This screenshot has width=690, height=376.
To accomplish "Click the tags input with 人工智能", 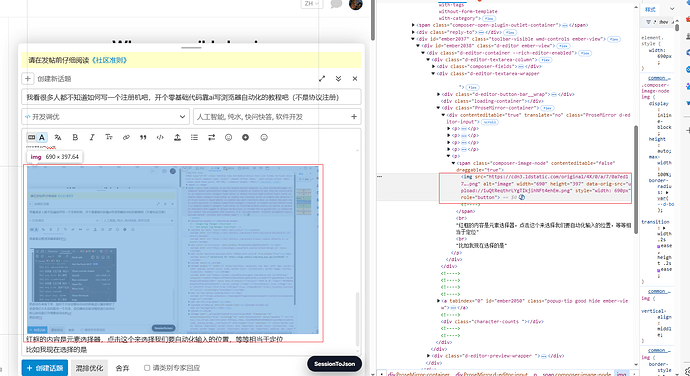I will [277, 117].
